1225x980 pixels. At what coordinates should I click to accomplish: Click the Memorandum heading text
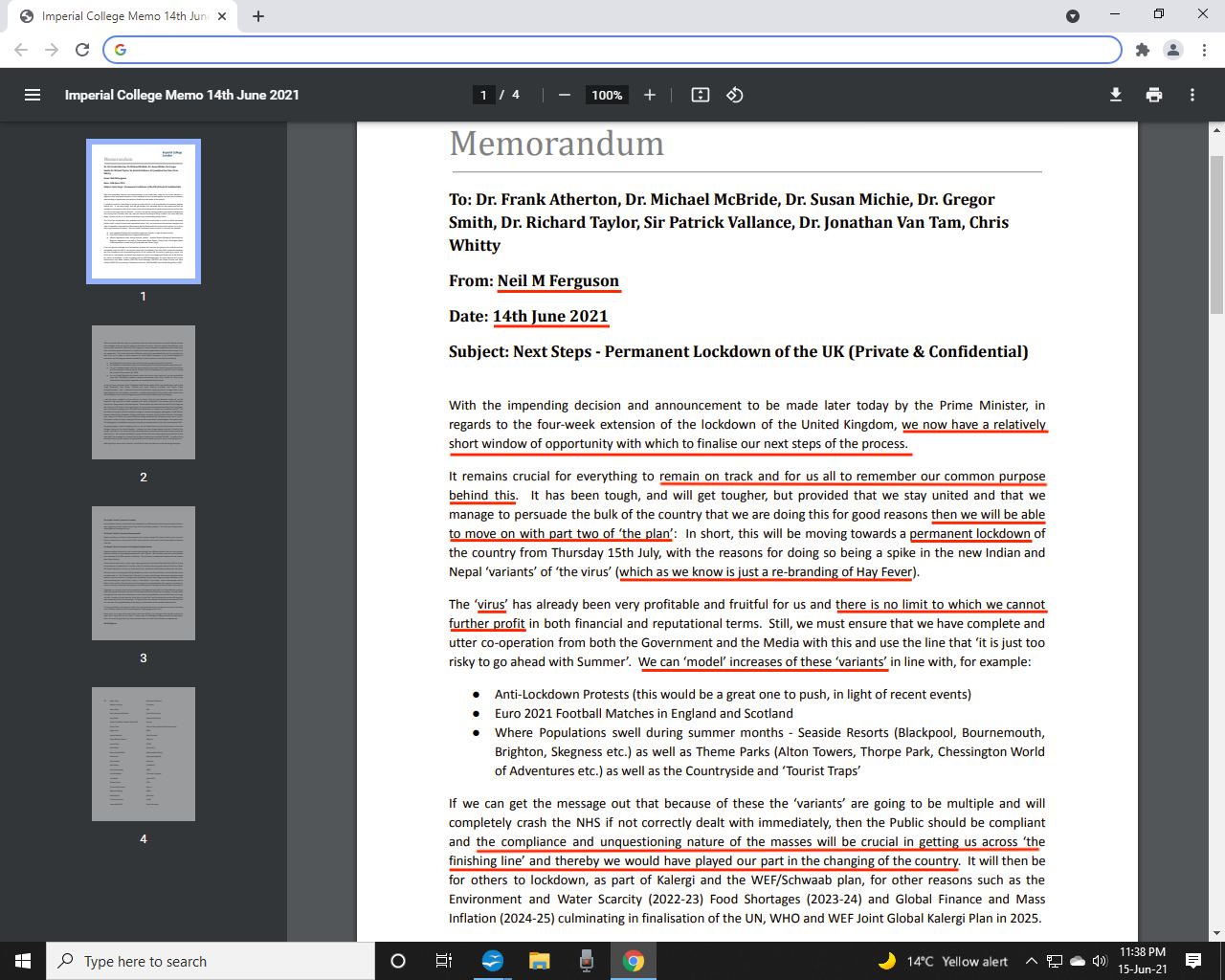pos(557,144)
